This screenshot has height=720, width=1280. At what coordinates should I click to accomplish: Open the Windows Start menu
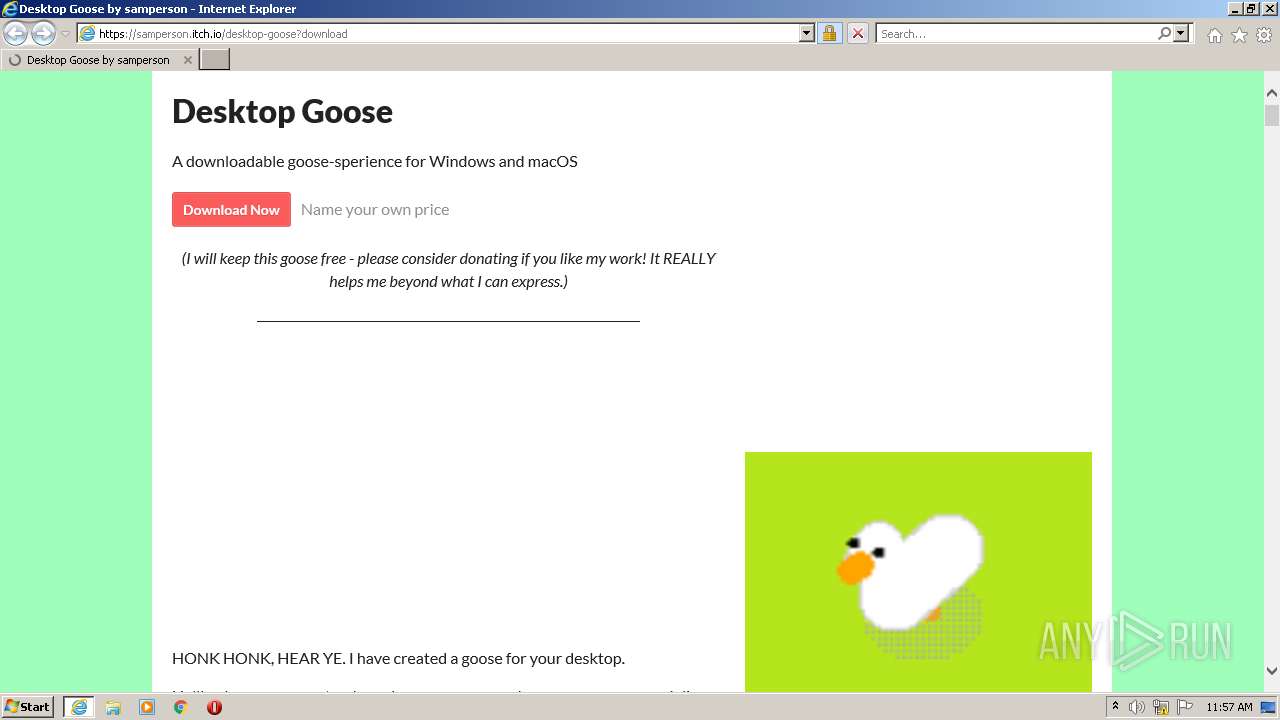tap(28, 707)
